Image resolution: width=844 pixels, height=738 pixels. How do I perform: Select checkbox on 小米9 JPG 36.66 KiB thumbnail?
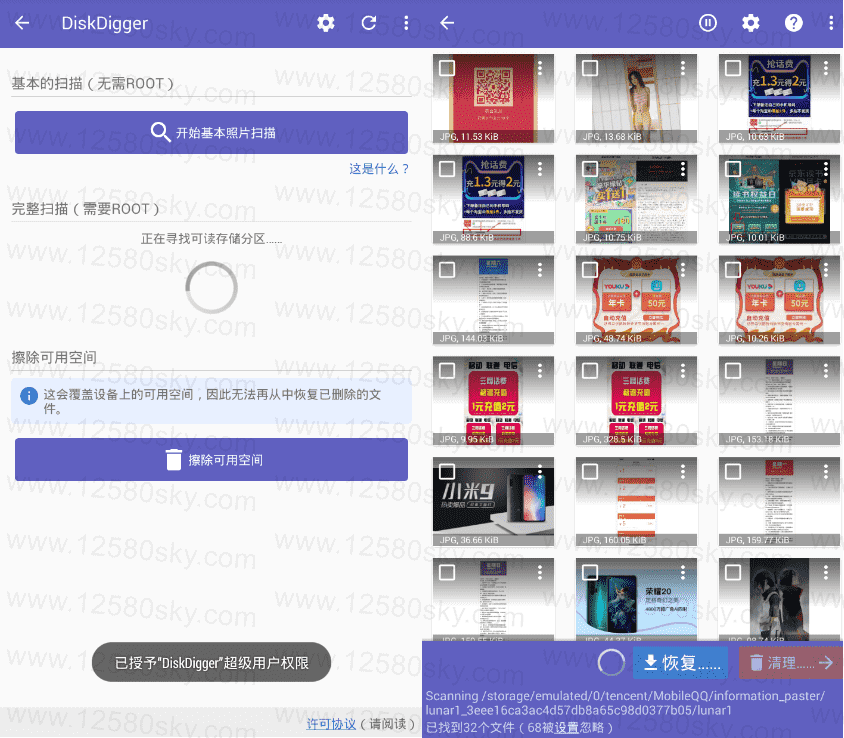coord(447,472)
